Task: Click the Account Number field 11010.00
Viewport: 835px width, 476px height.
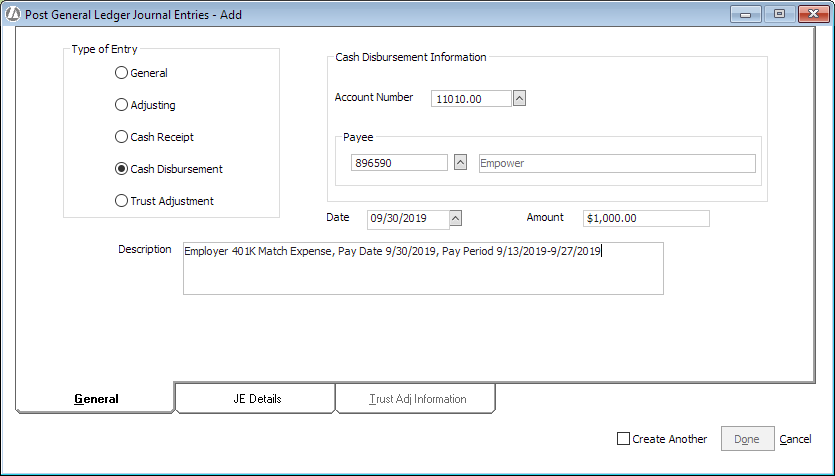Action: click(x=471, y=99)
